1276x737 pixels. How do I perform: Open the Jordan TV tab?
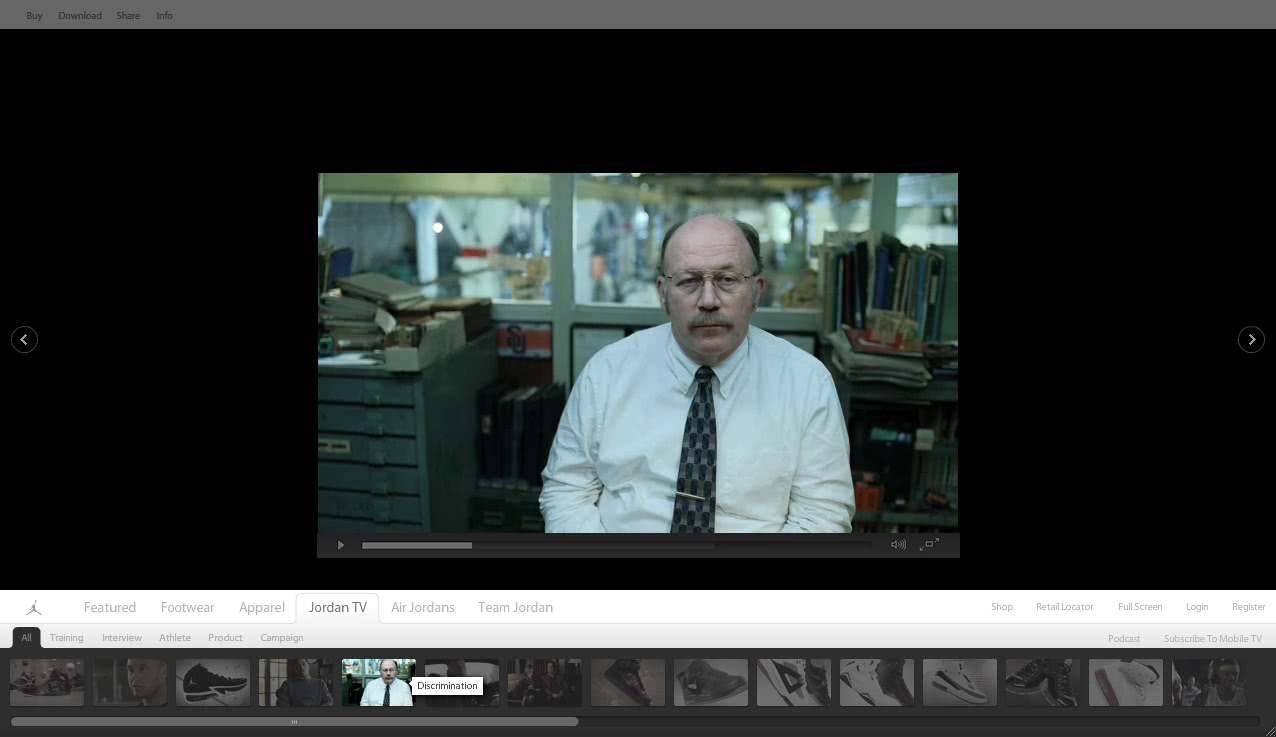click(x=337, y=608)
